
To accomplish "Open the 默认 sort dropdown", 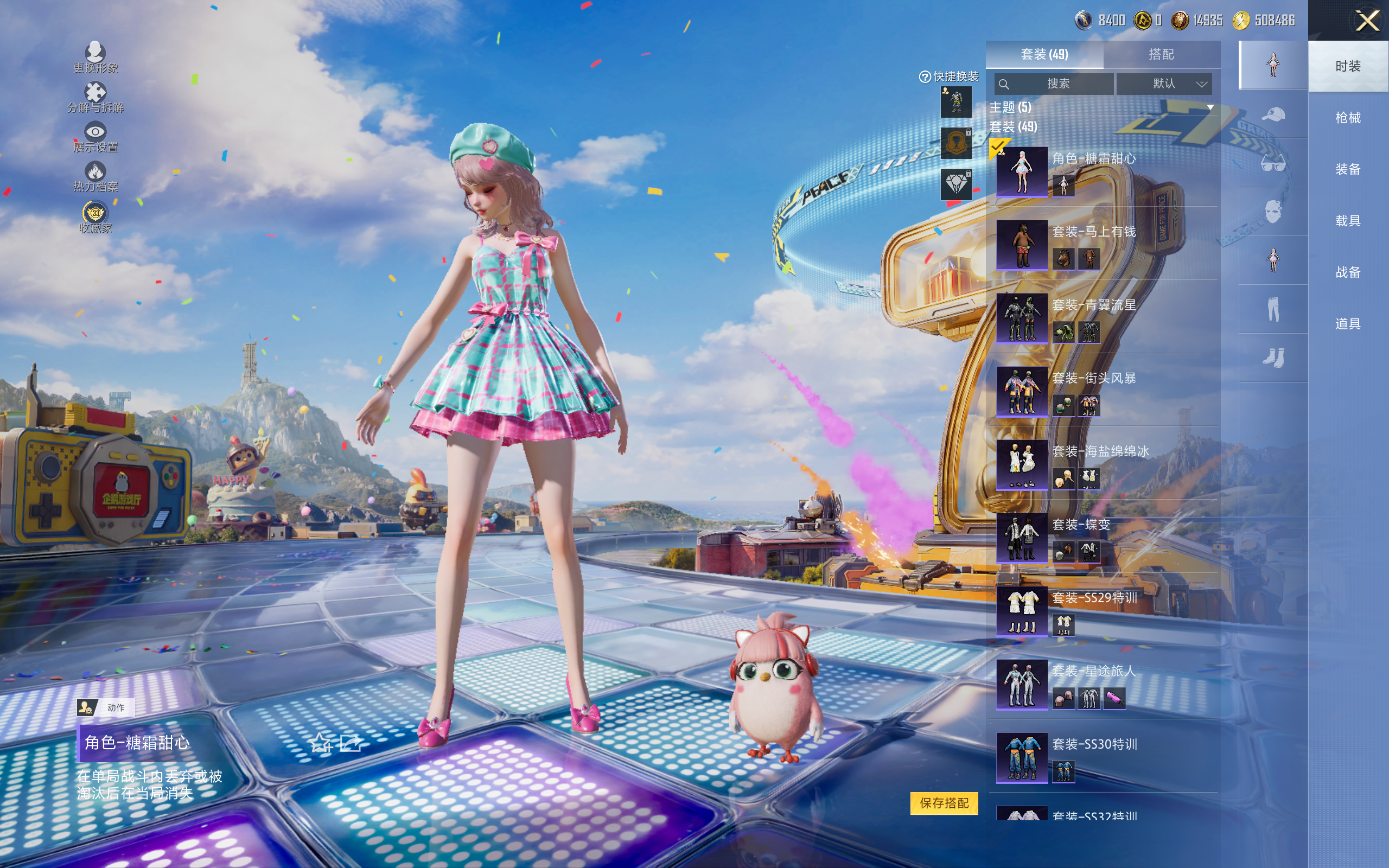I will click(1165, 84).
